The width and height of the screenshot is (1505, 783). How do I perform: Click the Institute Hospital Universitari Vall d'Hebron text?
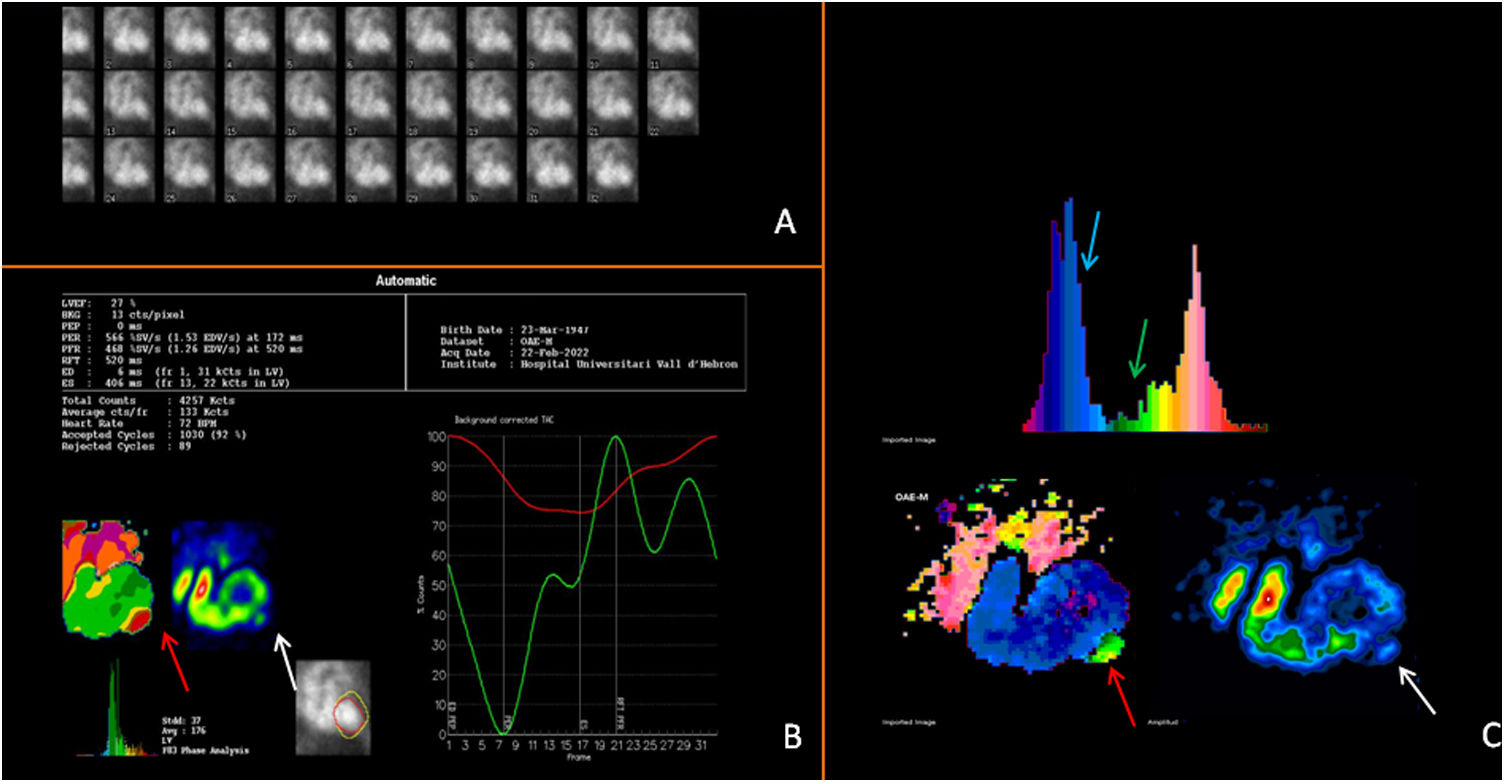(589, 365)
